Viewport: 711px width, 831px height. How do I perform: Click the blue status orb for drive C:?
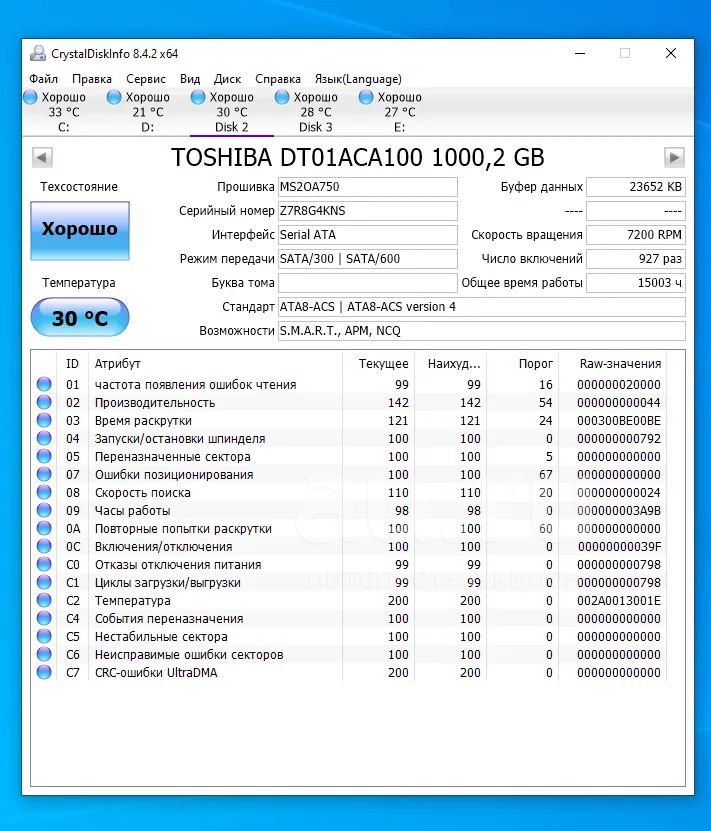pyautogui.click(x=30, y=97)
